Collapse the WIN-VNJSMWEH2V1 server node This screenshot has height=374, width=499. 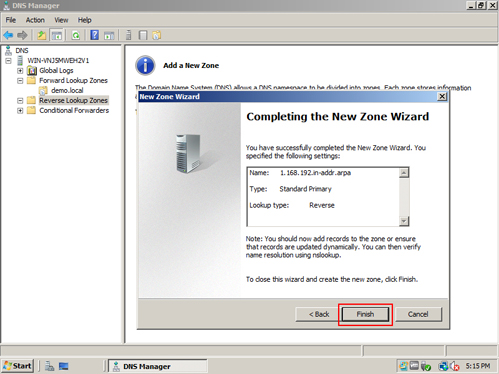click(8, 61)
